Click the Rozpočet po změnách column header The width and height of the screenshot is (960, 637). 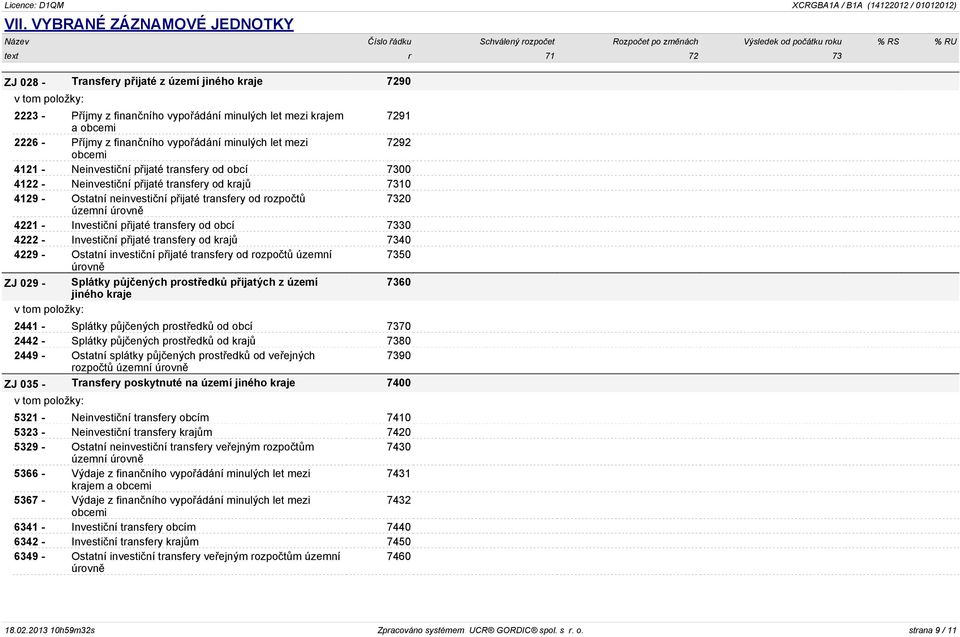coord(656,42)
